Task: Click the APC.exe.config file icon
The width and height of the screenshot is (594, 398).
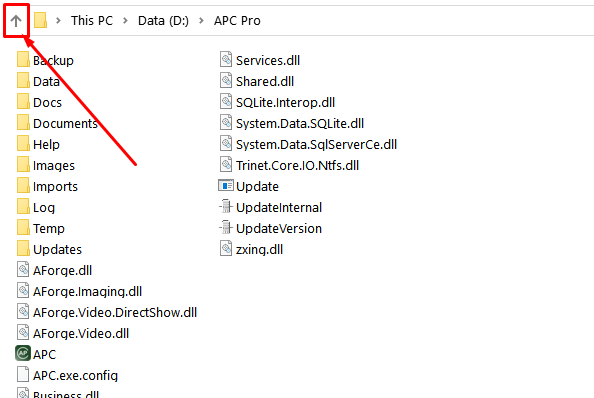Action: [x=23, y=375]
